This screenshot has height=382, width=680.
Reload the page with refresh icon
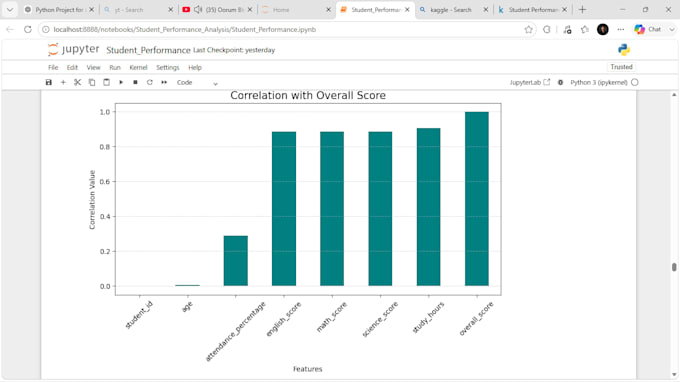(x=28, y=29)
